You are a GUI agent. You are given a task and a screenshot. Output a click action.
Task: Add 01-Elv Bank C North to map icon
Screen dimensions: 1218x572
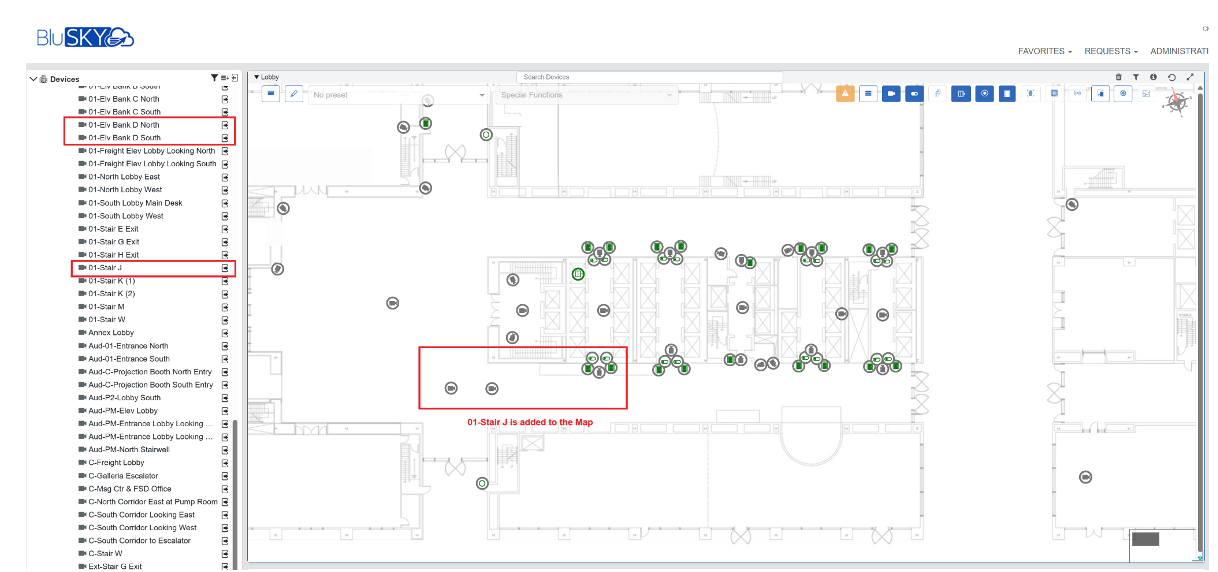[x=225, y=99]
